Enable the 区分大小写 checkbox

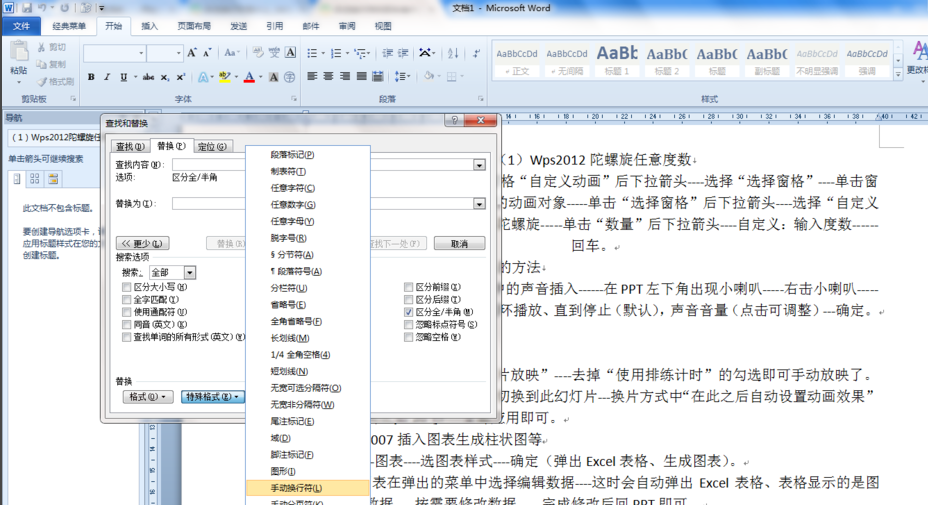pos(127,287)
